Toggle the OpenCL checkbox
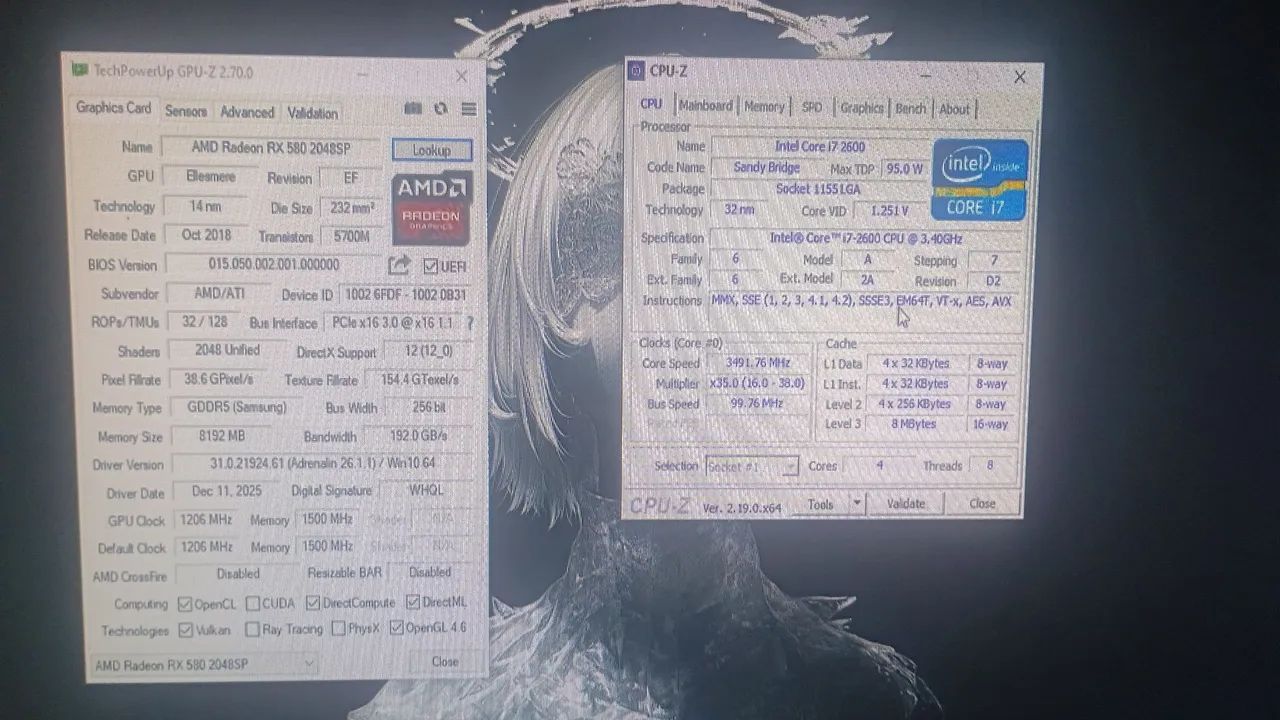 [x=185, y=604]
